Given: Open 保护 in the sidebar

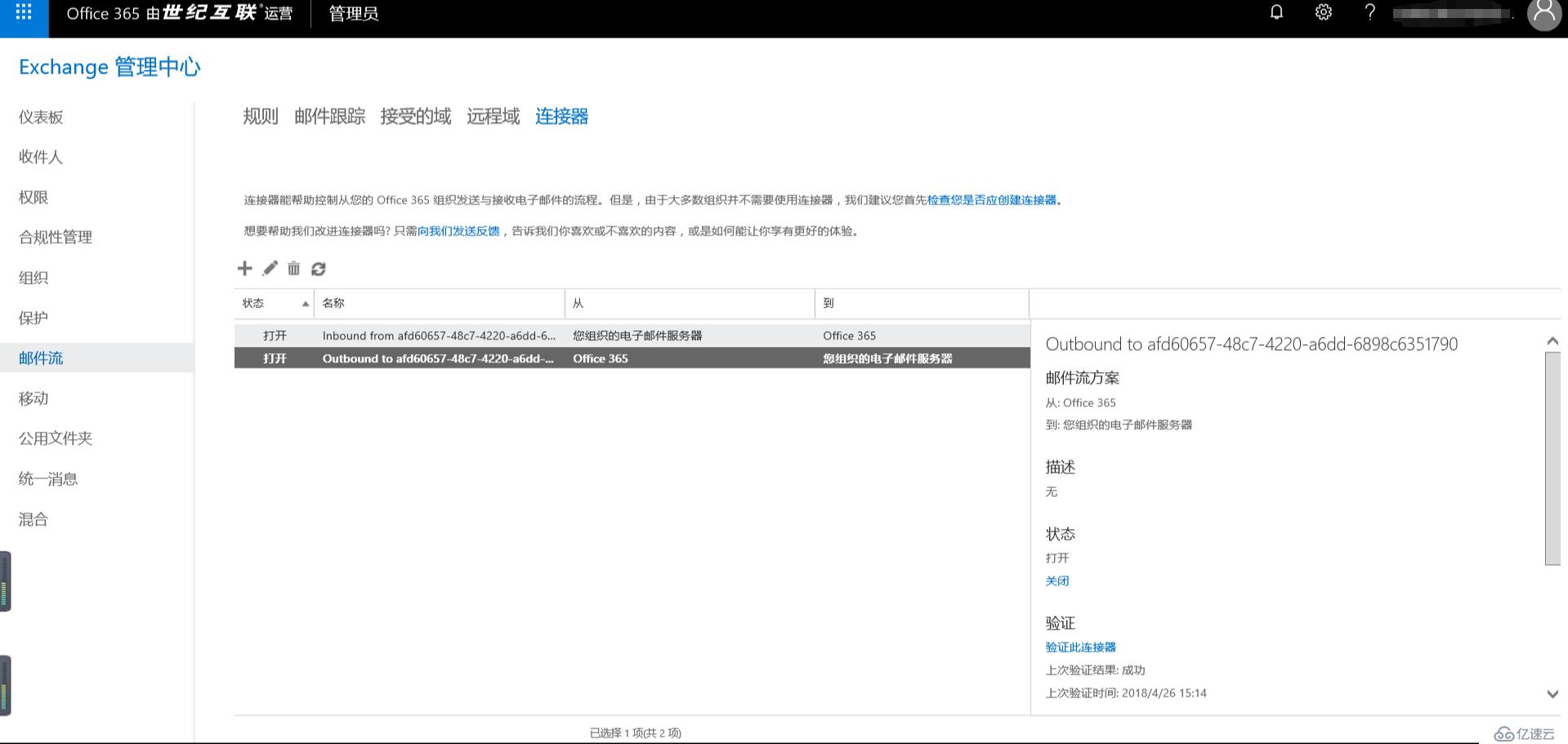Looking at the screenshot, I should (x=34, y=317).
